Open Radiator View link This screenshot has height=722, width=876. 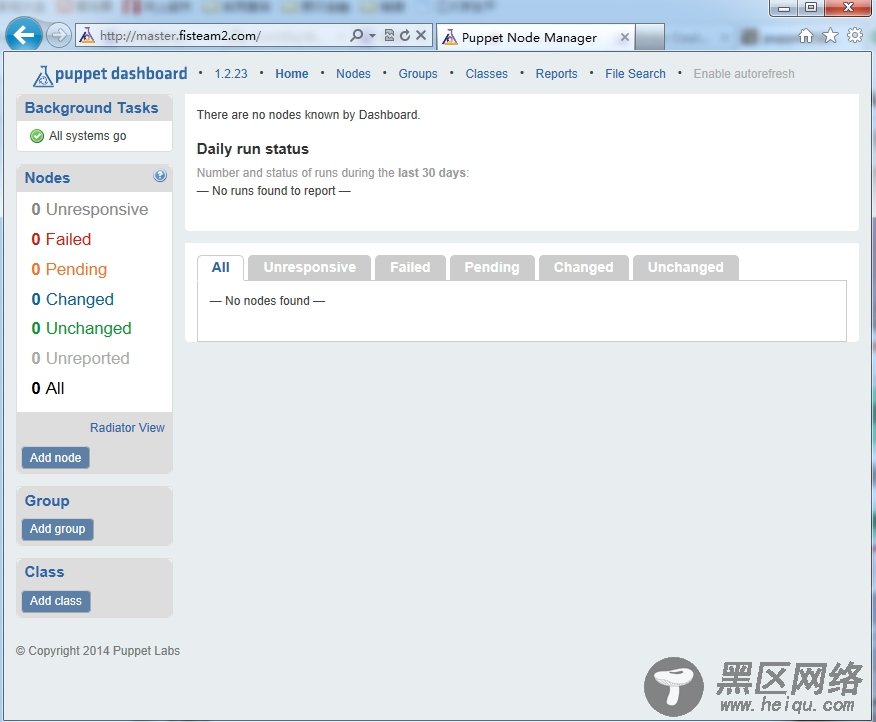(x=127, y=428)
